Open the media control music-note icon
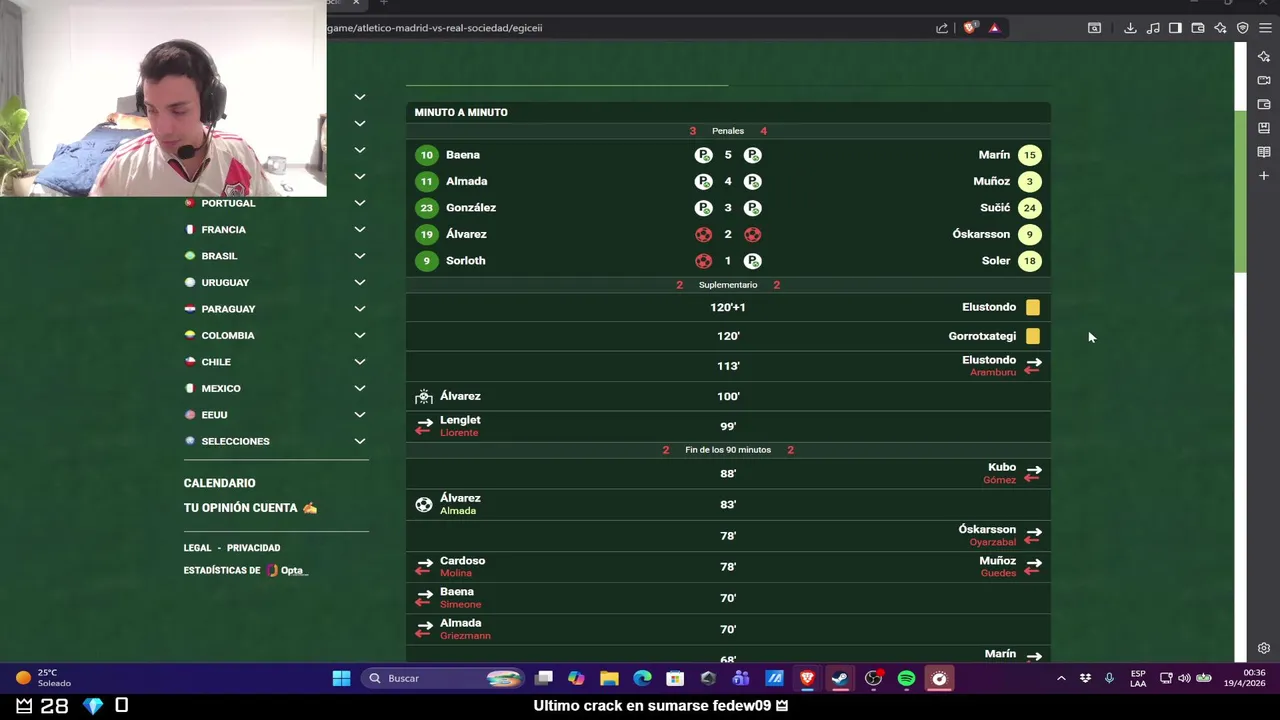1280x720 pixels. click(1153, 28)
